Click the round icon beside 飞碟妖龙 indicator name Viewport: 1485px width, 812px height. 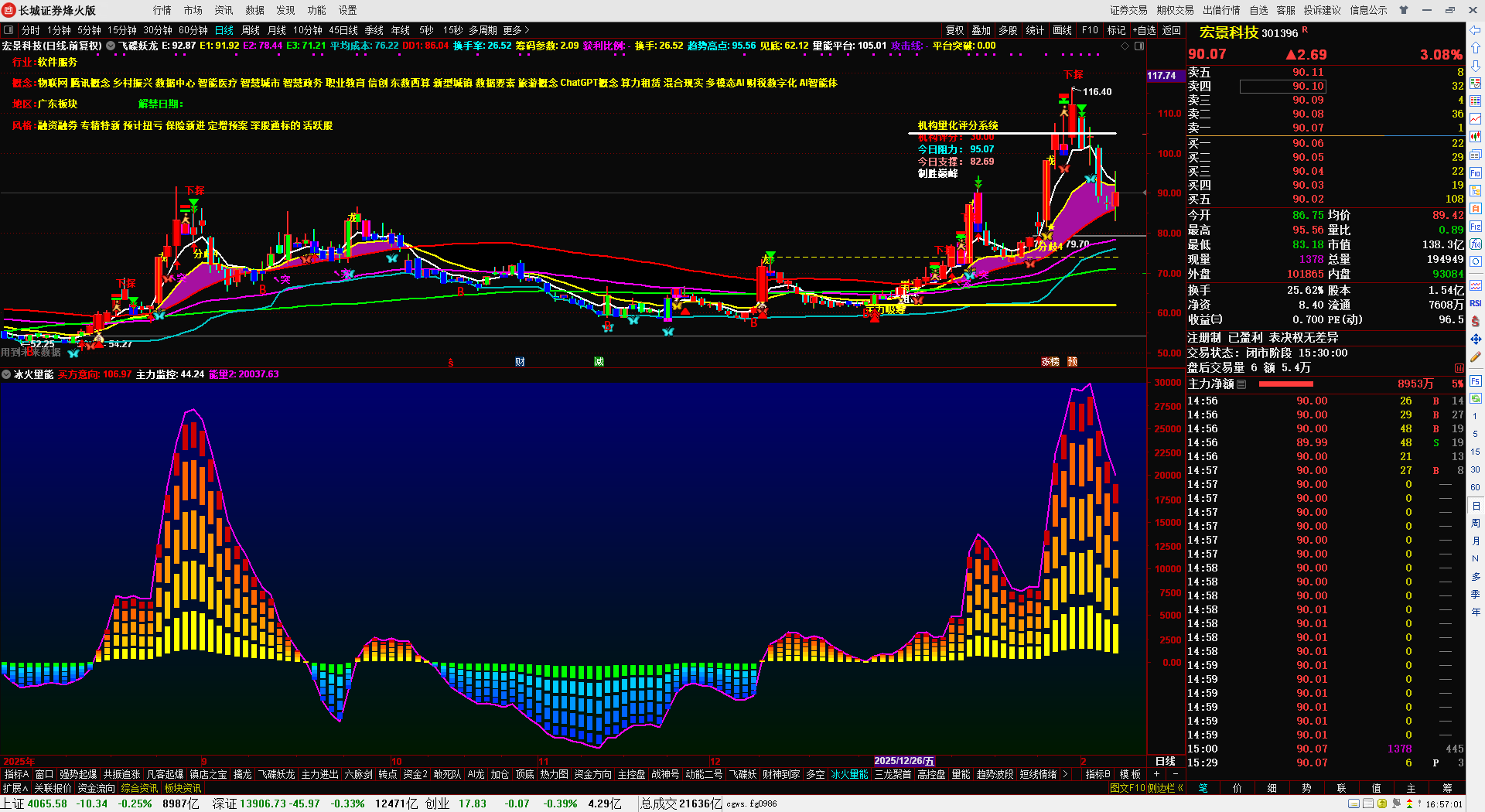pyautogui.click(x=111, y=46)
